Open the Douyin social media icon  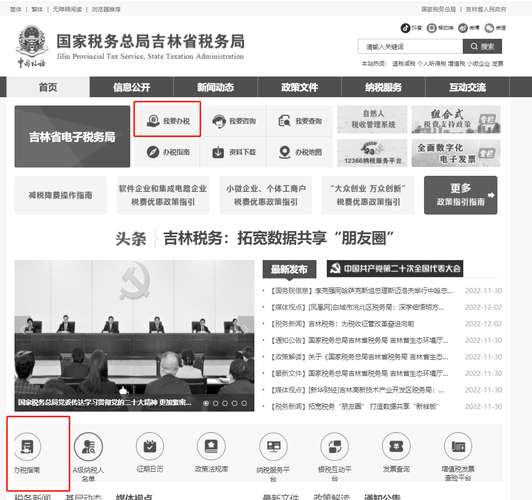coord(405,28)
